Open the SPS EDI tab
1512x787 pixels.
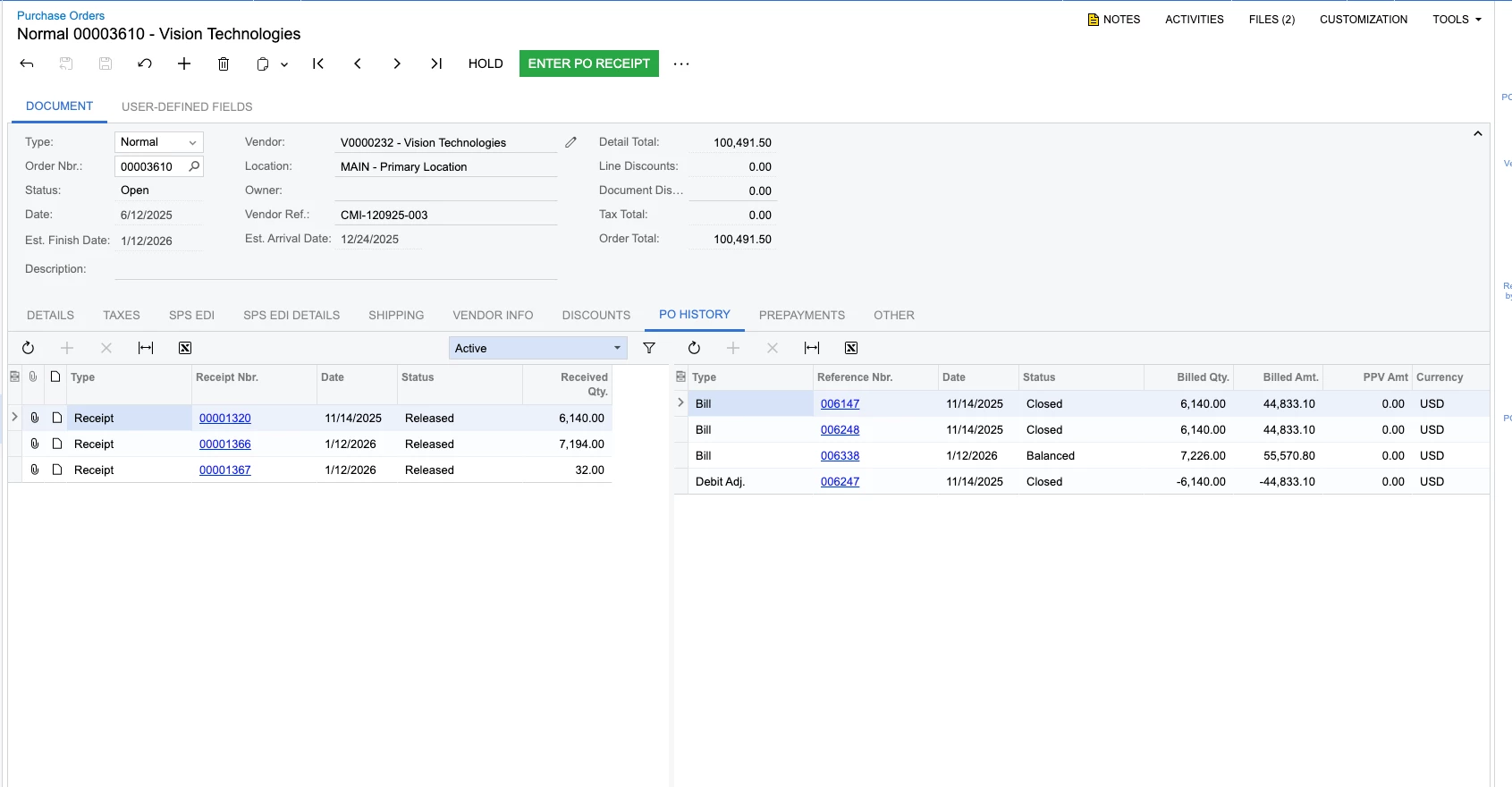pos(191,315)
